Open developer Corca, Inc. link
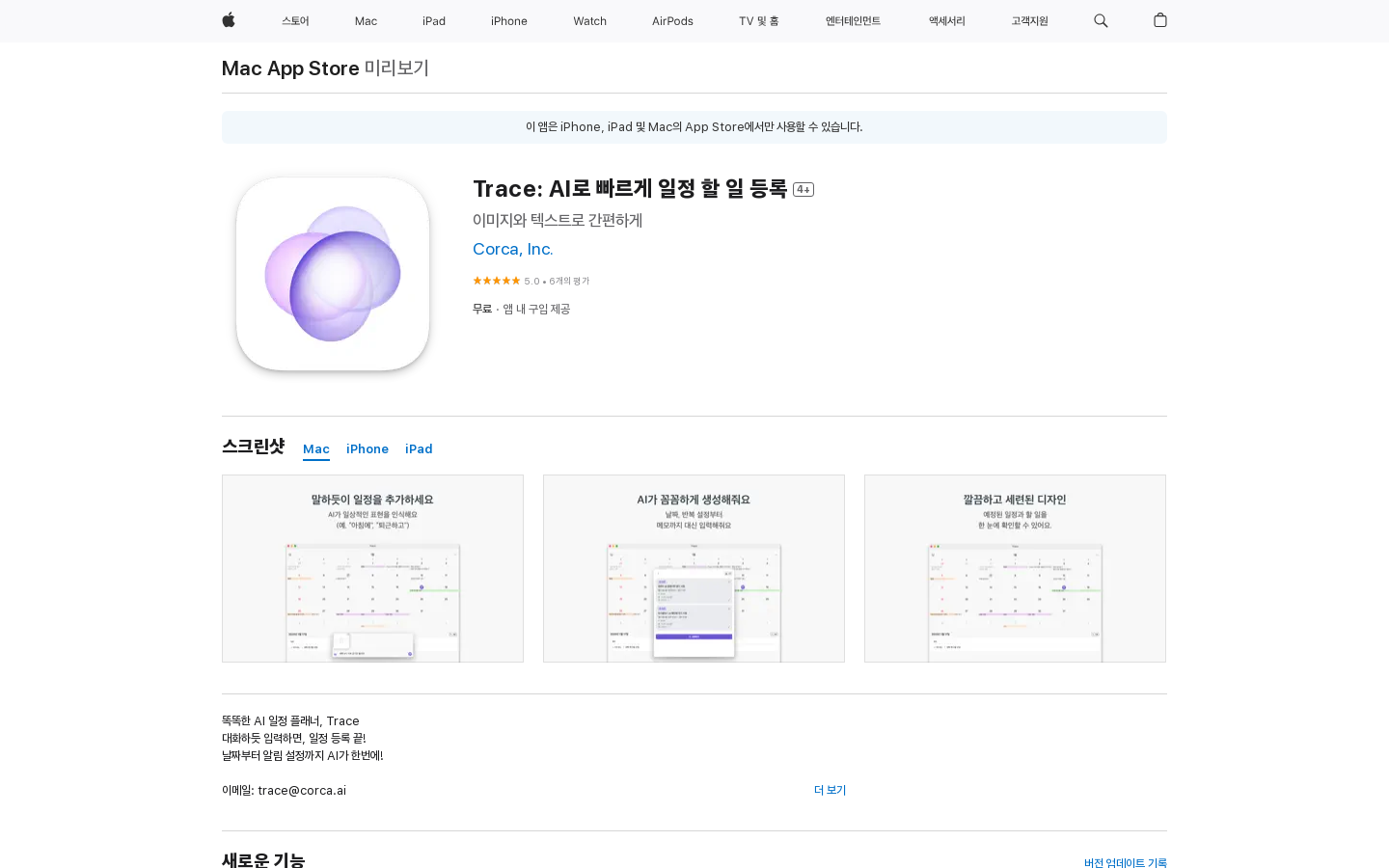This screenshot has width=1389, height=868. (513, 249)
